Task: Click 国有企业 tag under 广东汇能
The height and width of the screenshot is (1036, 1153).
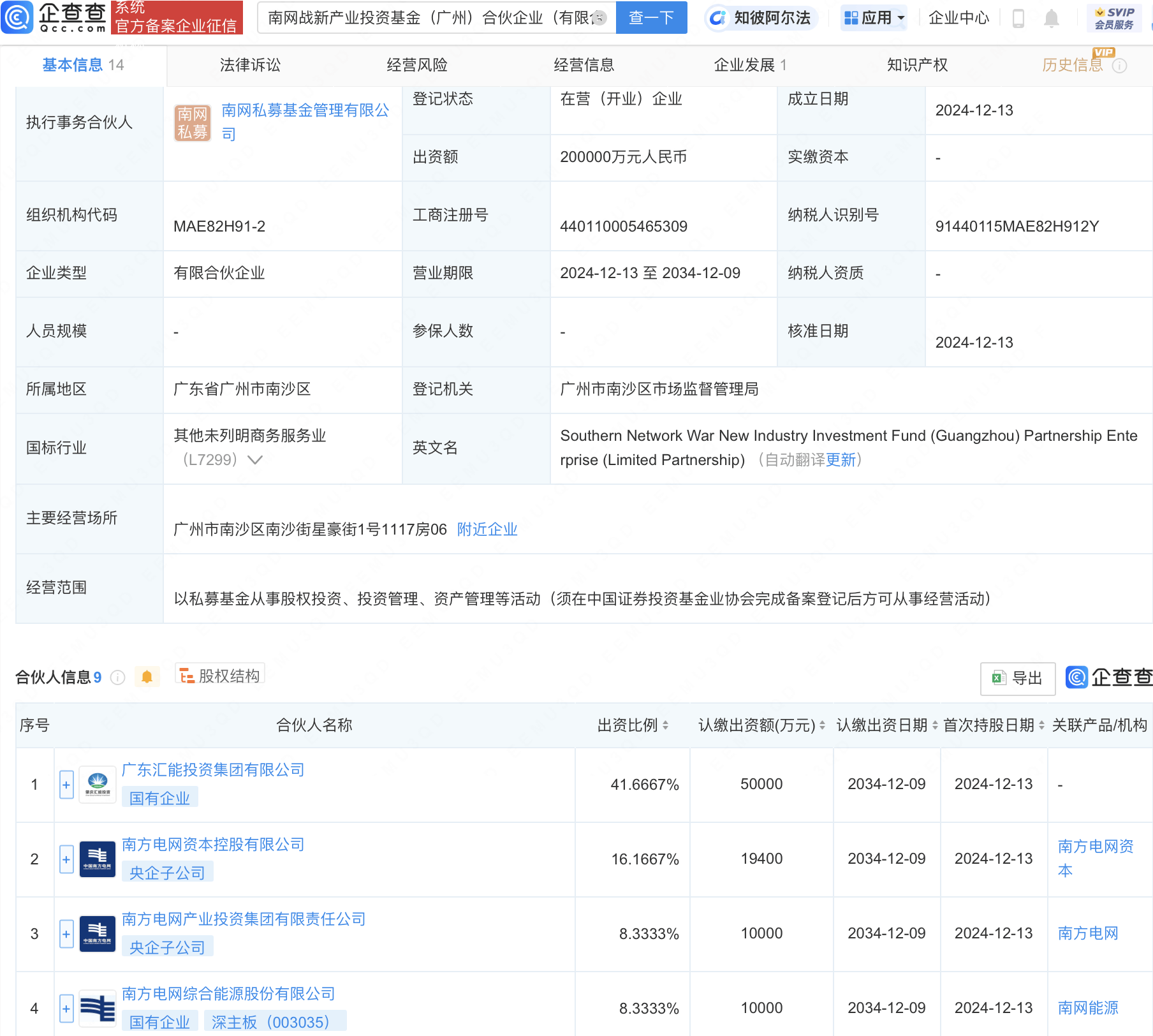Action: [x=159, y=798]
